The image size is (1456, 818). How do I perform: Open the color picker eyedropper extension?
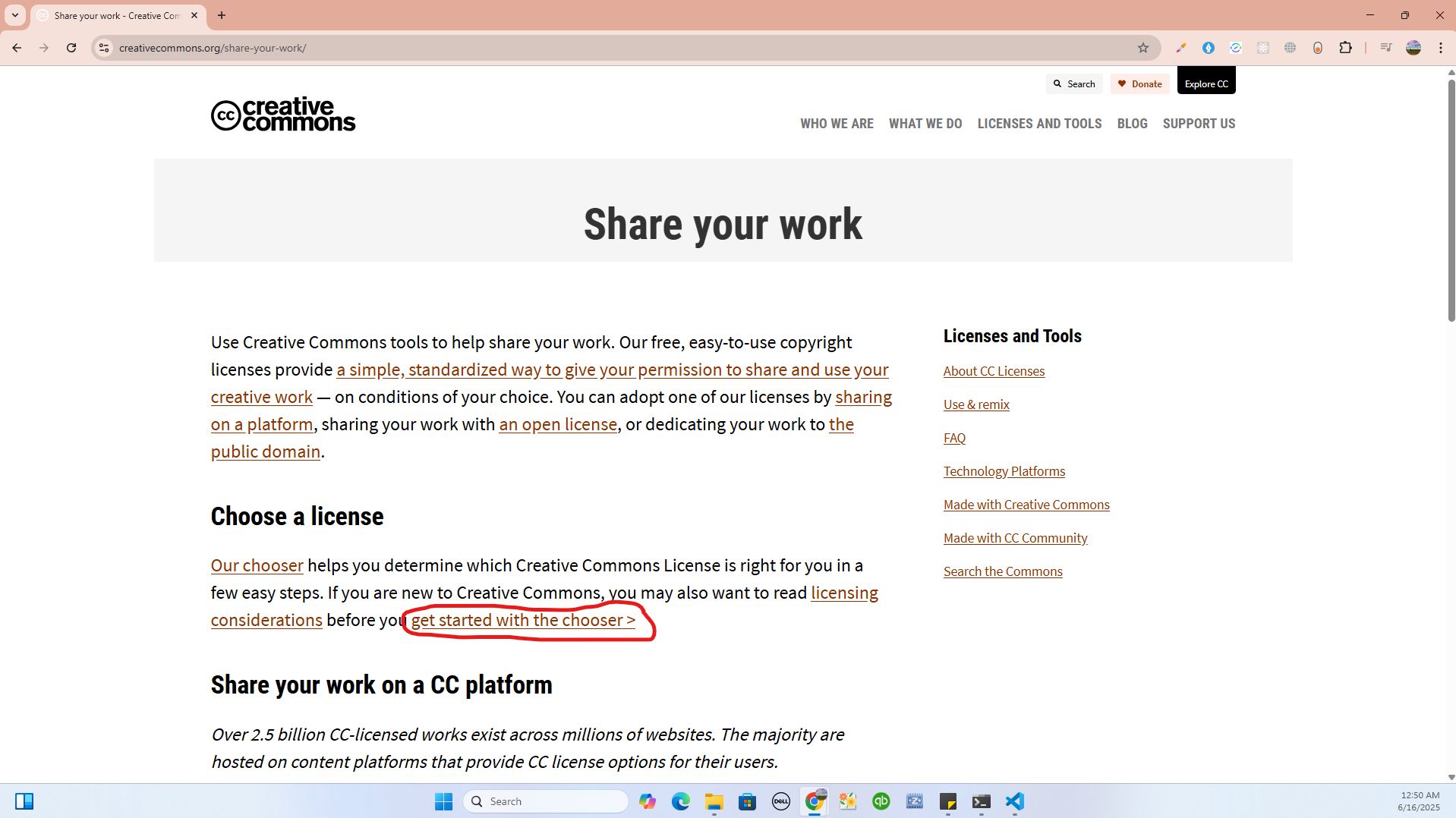pyautogui.click(x=1181, y=48)
